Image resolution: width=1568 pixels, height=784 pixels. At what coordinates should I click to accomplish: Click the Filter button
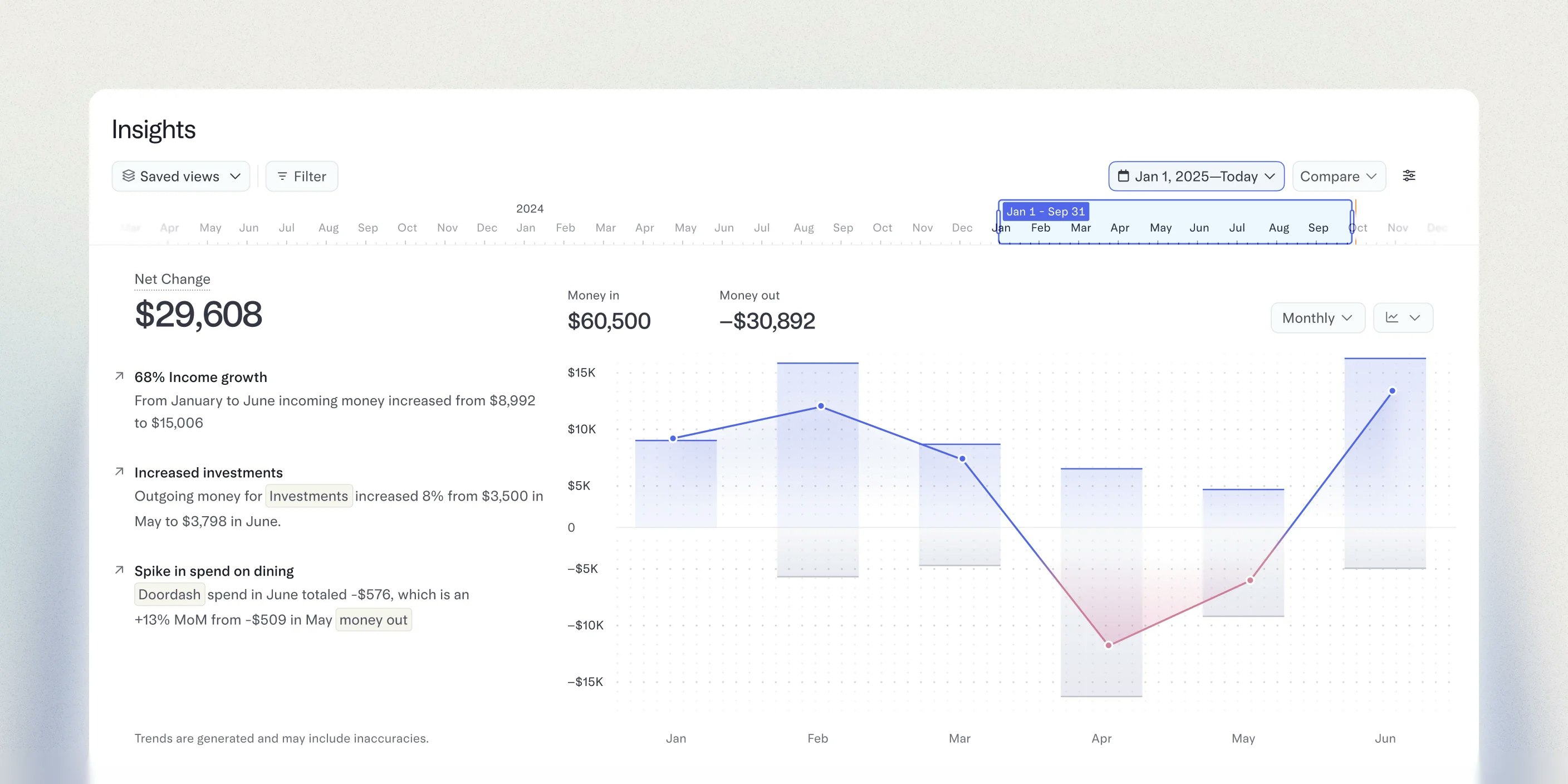pyautogui.click(x=302, y=176)
